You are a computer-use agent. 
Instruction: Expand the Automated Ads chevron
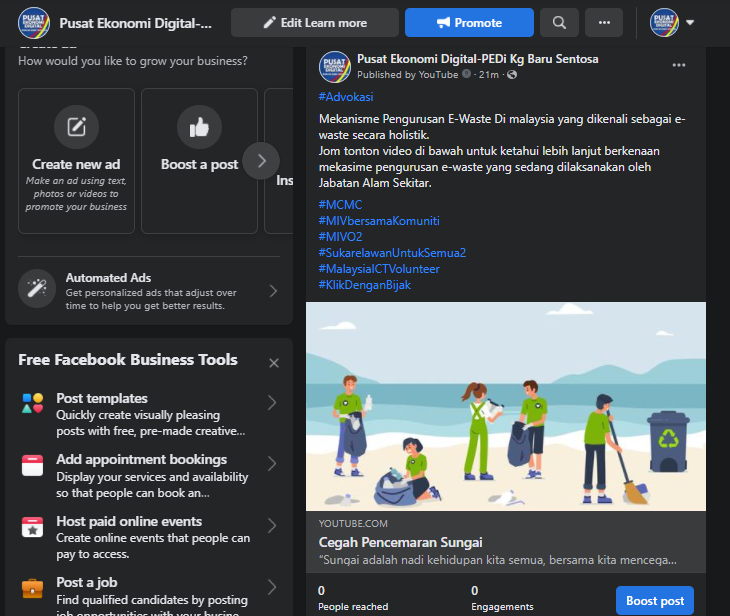point(273,291)
